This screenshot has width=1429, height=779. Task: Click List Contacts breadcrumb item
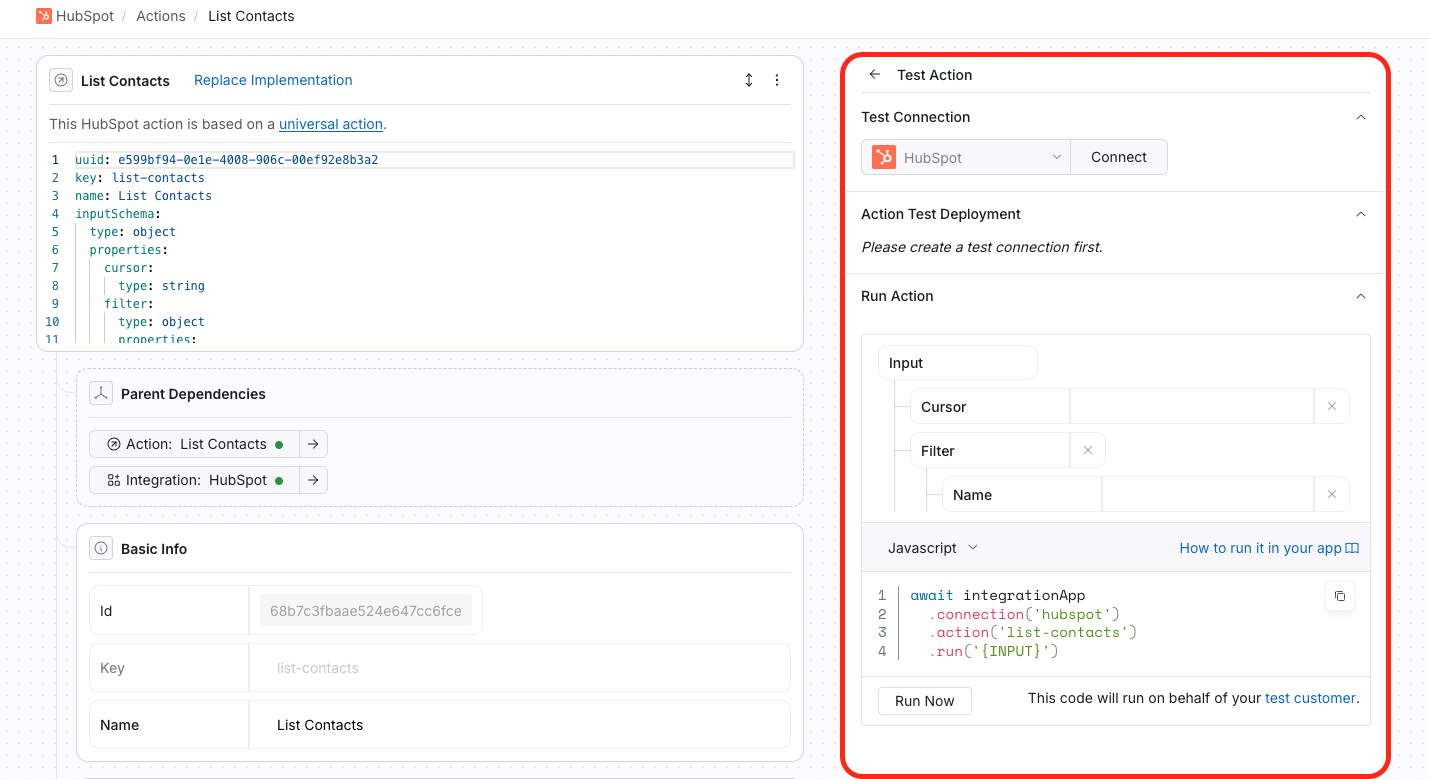pos(251,16)
